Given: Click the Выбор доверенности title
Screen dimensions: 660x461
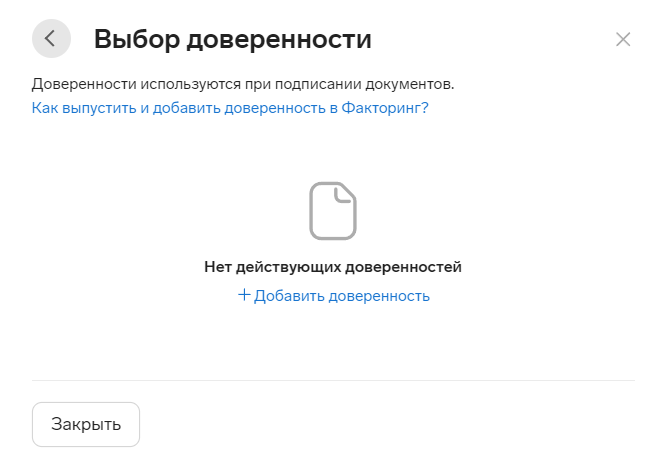Looking at the screenshot, I should click(232, 39).
